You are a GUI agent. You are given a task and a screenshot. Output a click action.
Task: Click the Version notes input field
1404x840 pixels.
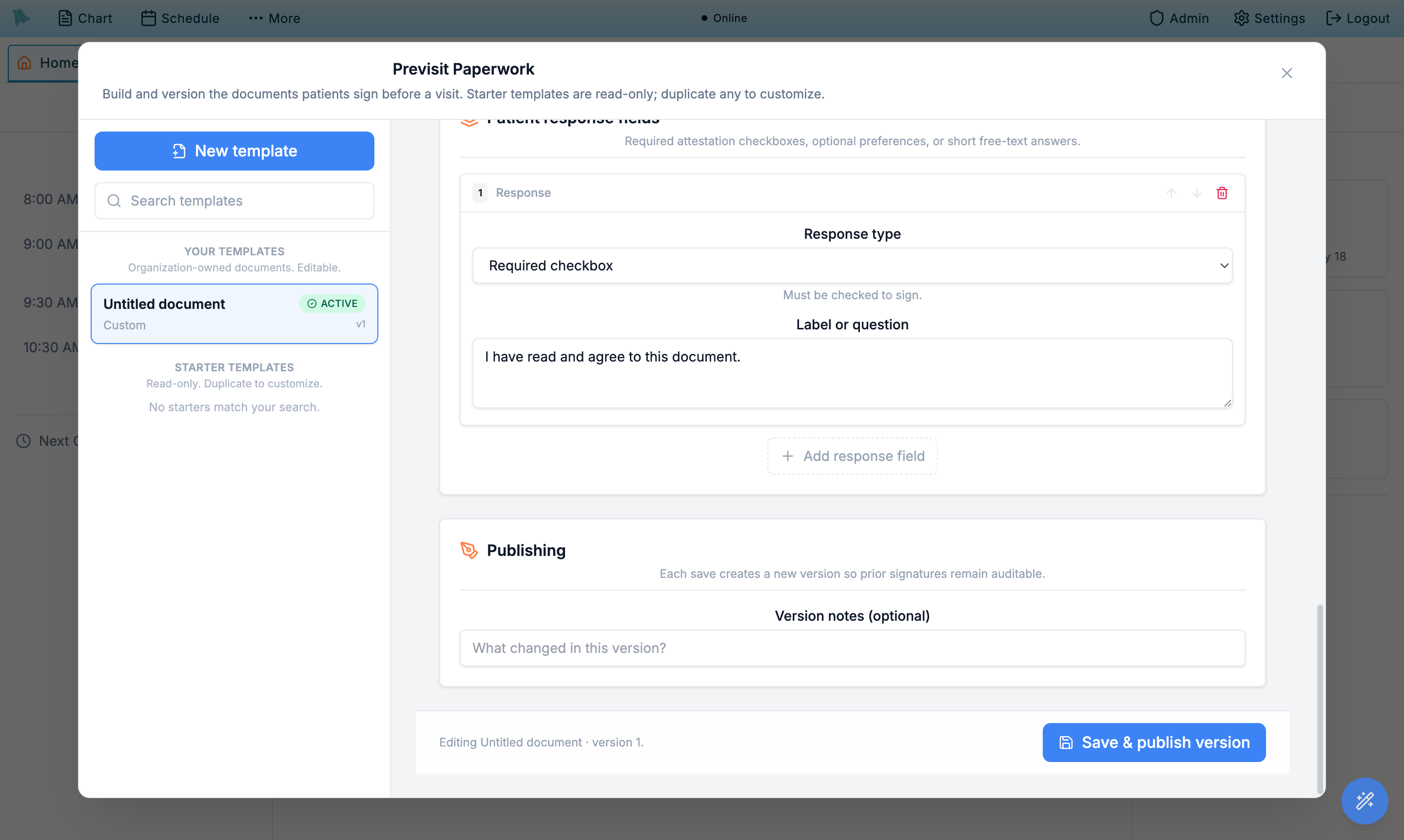pos(852,648)
